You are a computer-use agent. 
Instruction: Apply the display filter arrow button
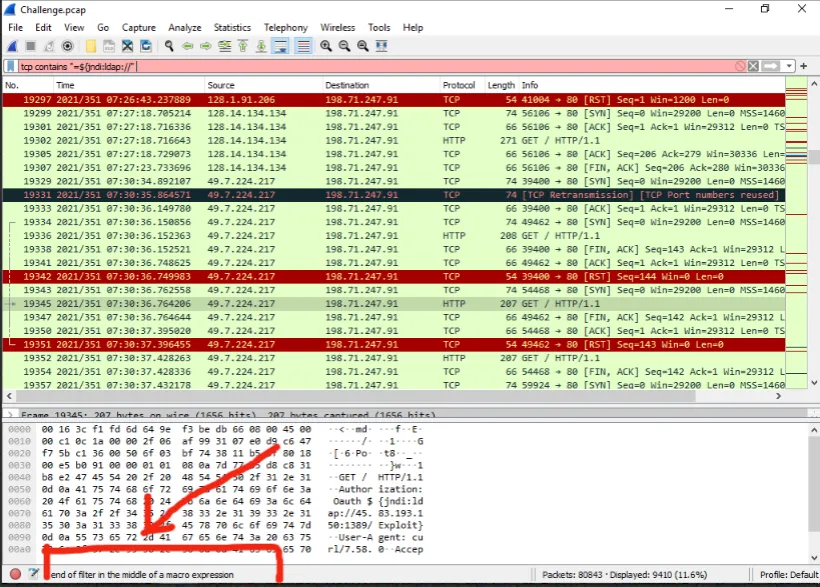770,66
